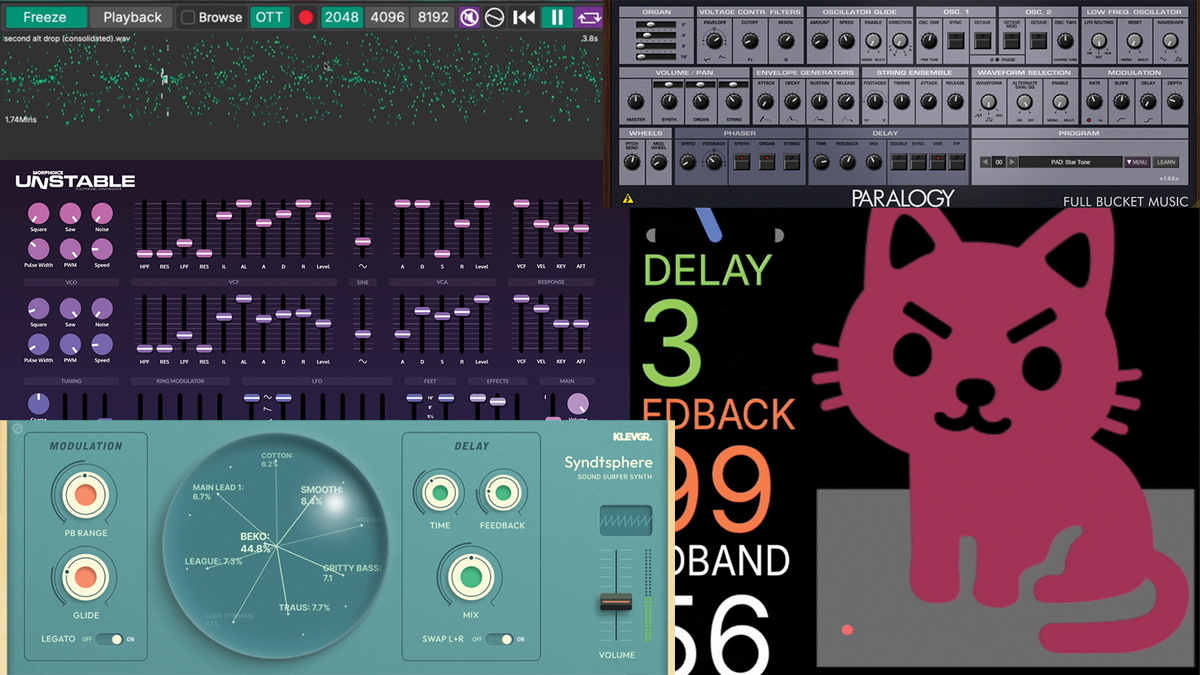
Task: Click the pink Square knob in Unstable
Action: tap(38, 213)
